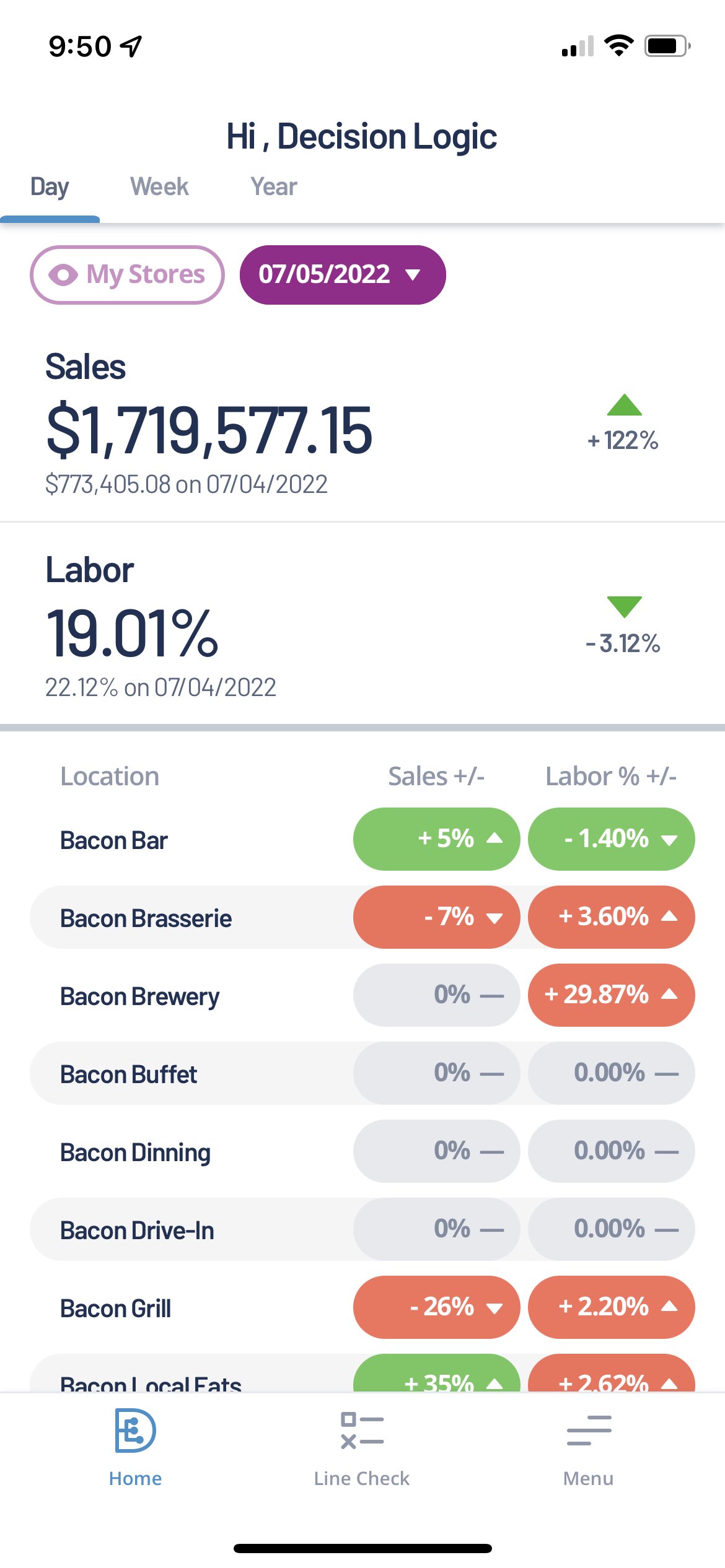This screenshot has height=1568, width=725.
Task: Open the 07/05/2022 date dropdown
Action: tap(342, 275)
